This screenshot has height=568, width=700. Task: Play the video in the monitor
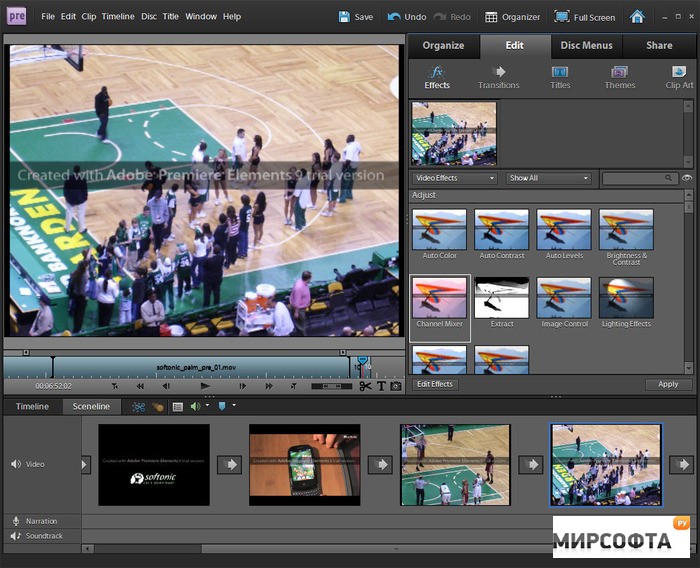coord(205,386)
